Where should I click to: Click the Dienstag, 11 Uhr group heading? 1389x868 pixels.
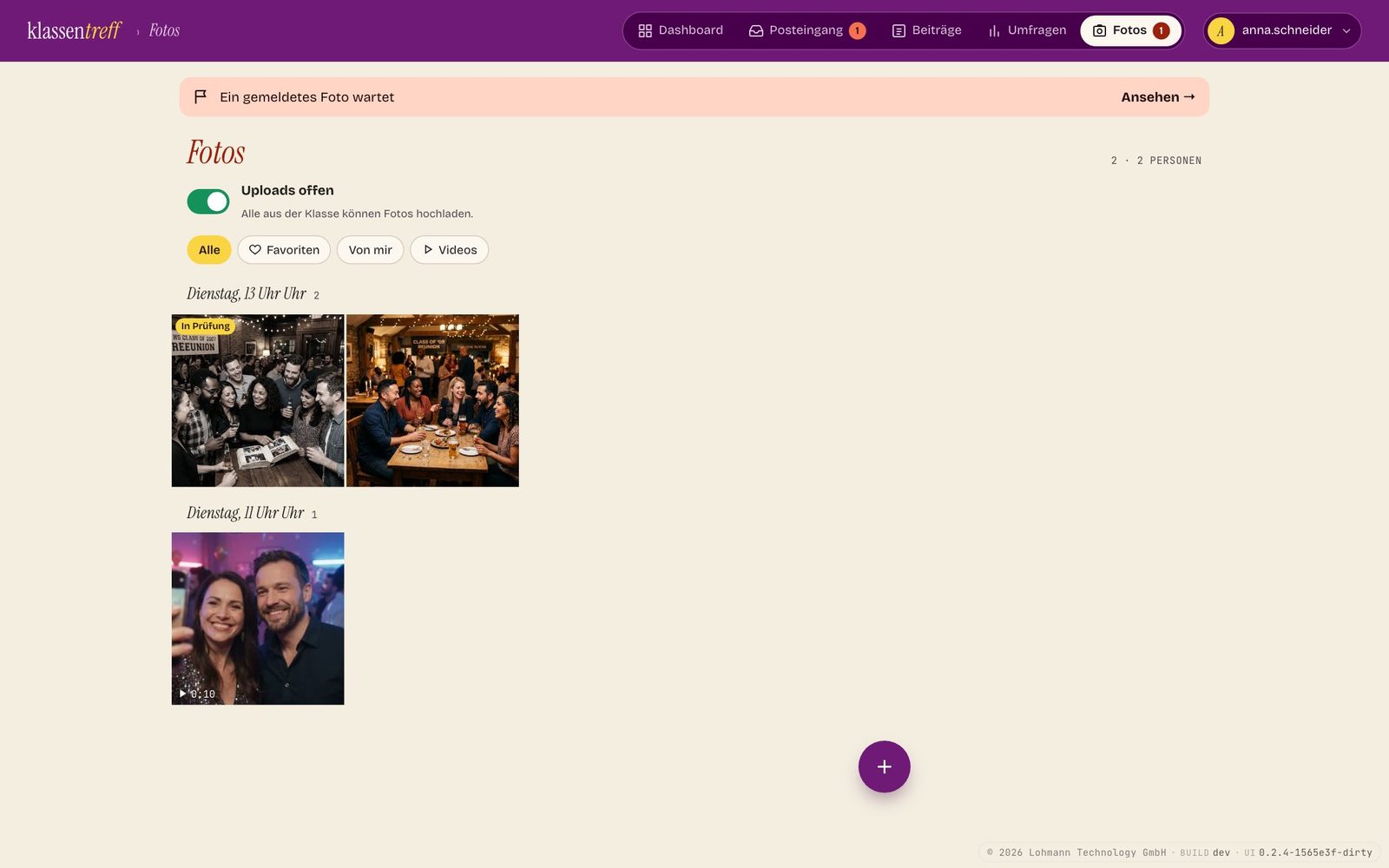246,513
